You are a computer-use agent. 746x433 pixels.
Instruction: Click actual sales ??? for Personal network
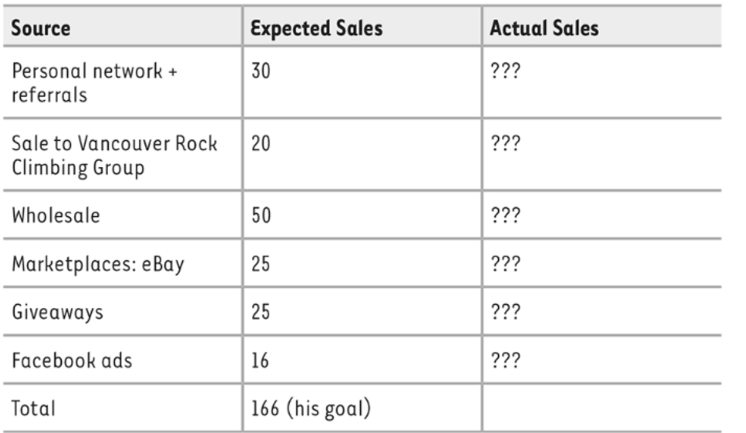pyautogui.click(x=505, y=71)
